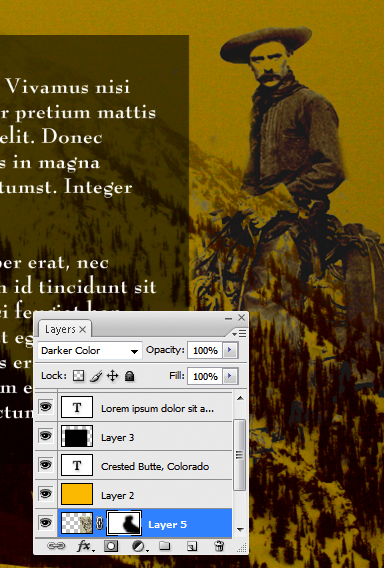384x568 pixels.
Task: Open the Opacity slider arrow
Action: pos(230,350)
